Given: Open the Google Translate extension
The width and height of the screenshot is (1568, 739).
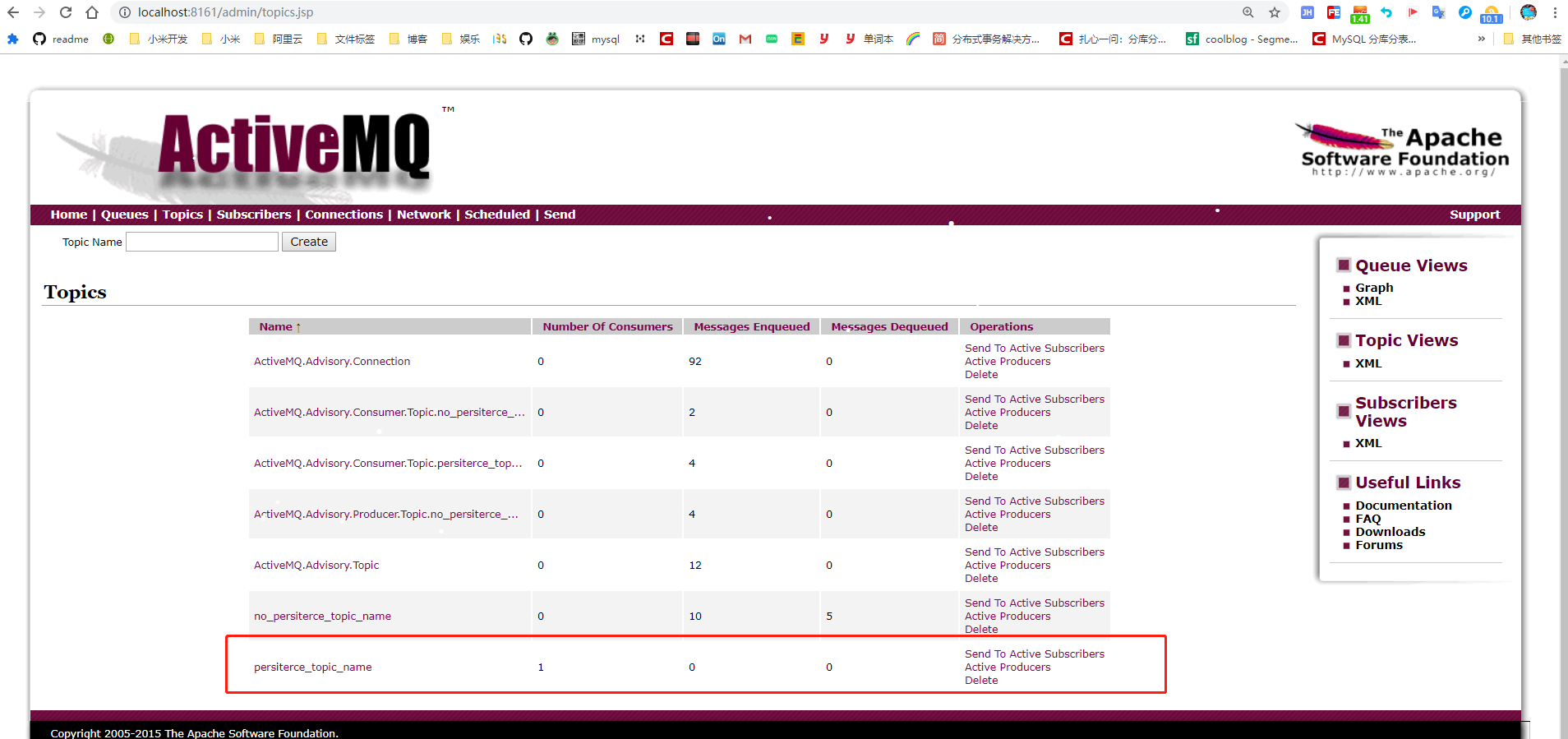Looking at the screenshot, I should pos(1439,12).
